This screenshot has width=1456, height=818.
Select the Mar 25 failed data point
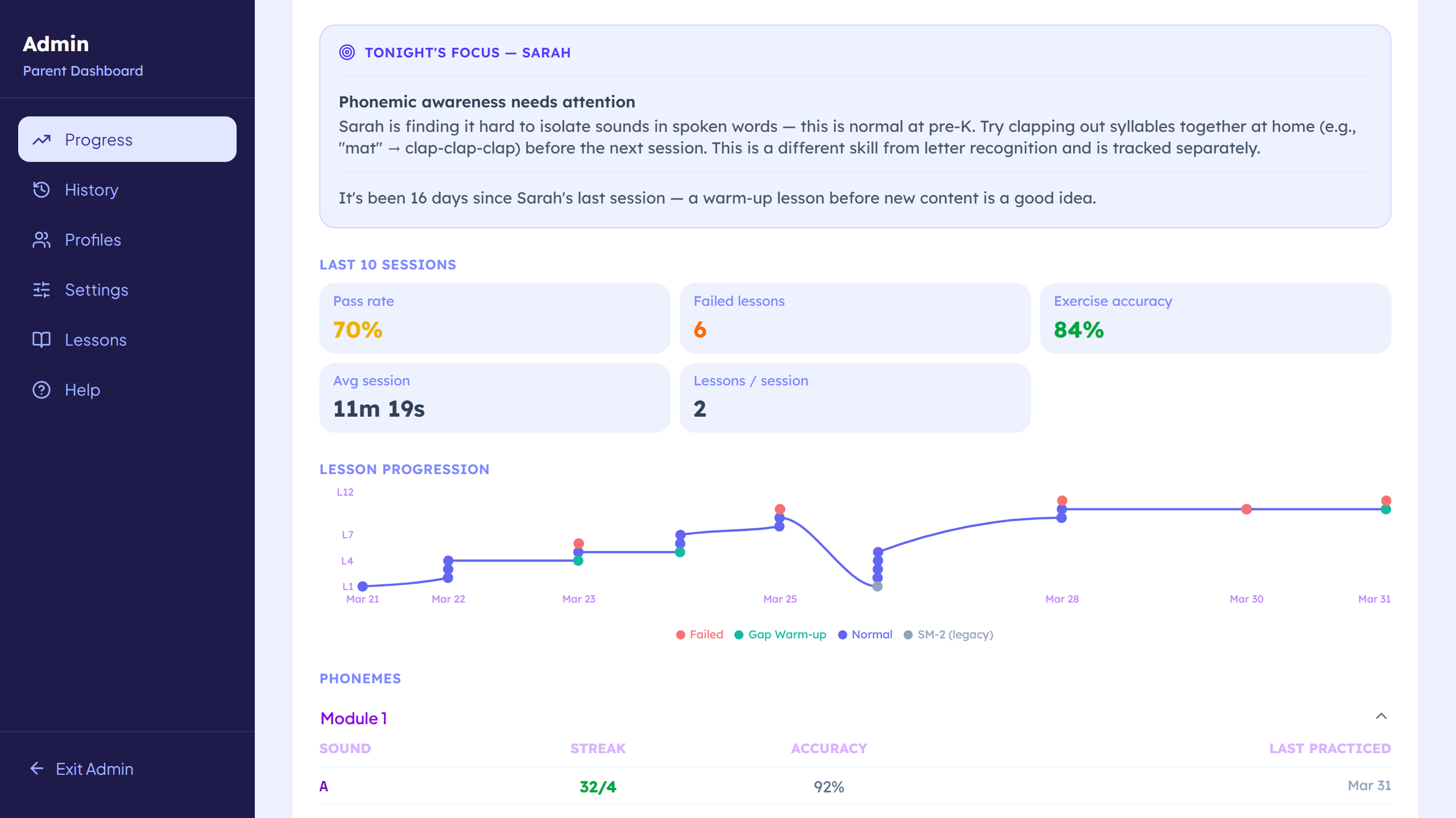click(x=779, y=509)
